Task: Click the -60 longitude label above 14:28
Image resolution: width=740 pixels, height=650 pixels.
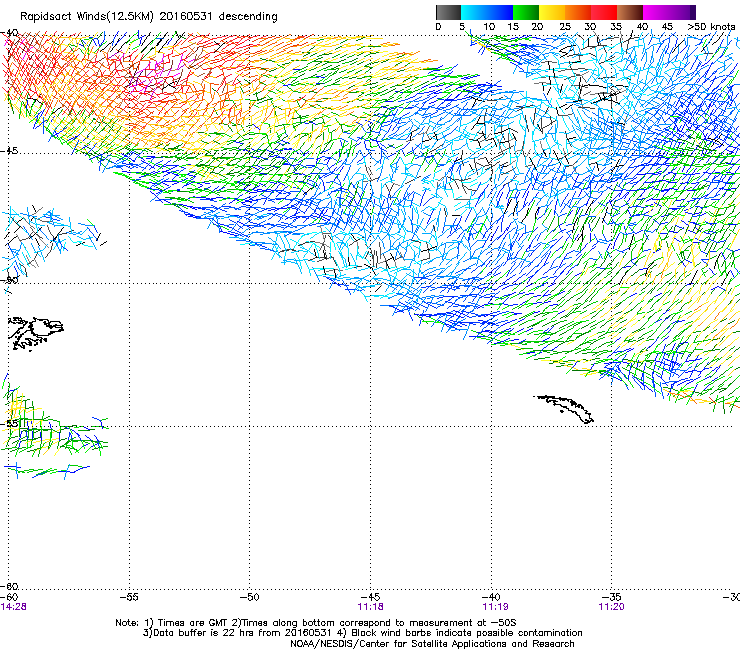Action: [9, 597]
